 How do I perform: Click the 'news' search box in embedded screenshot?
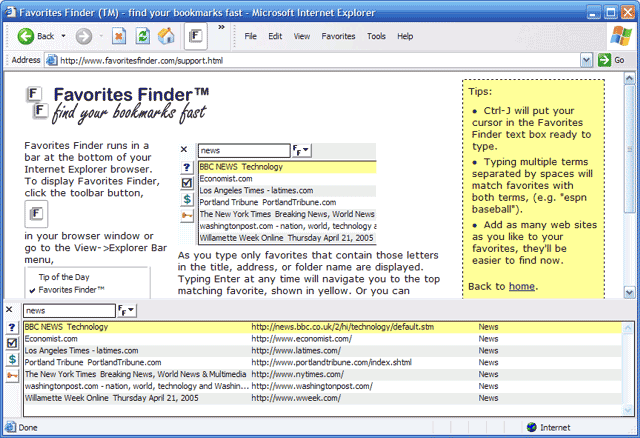244,150
